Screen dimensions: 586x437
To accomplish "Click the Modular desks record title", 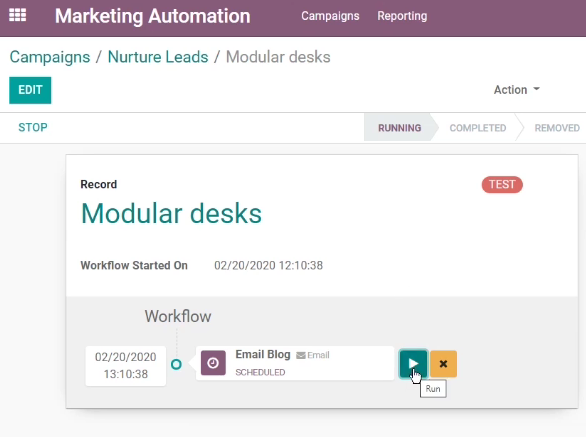I will pyautogui.click(x=171, y=213).
